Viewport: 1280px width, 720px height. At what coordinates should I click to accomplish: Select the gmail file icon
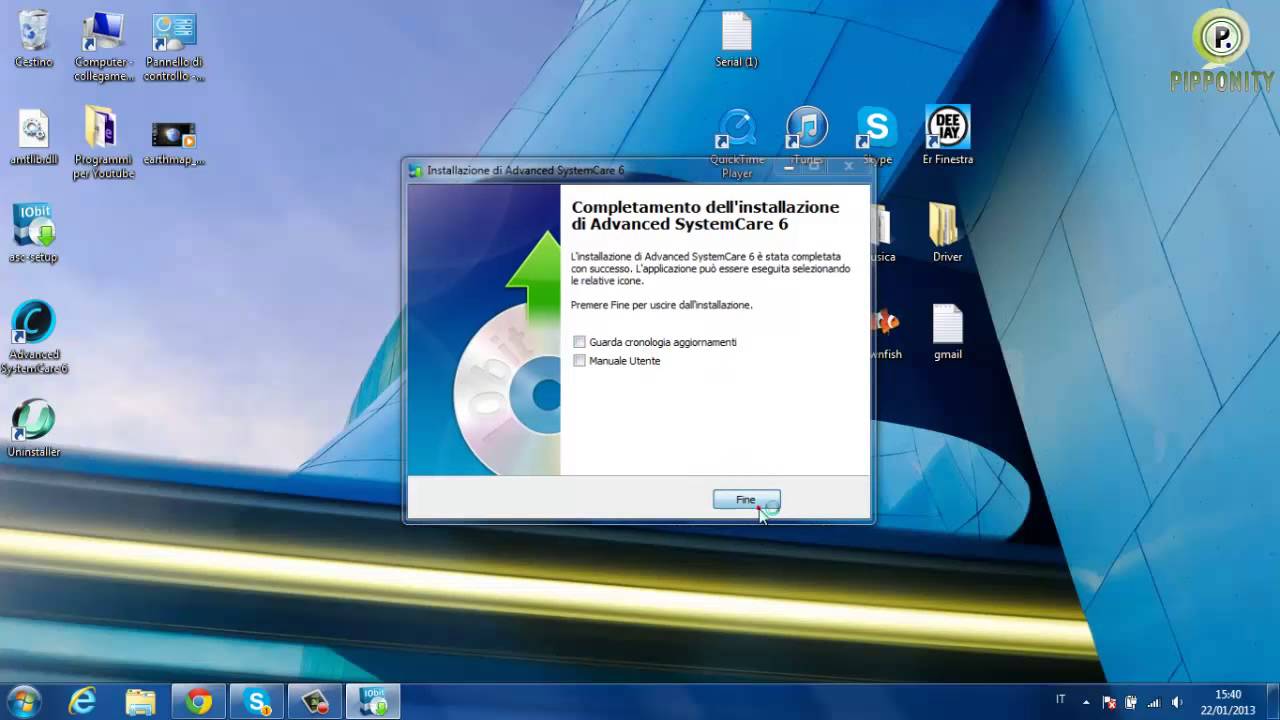pos(947,332)
